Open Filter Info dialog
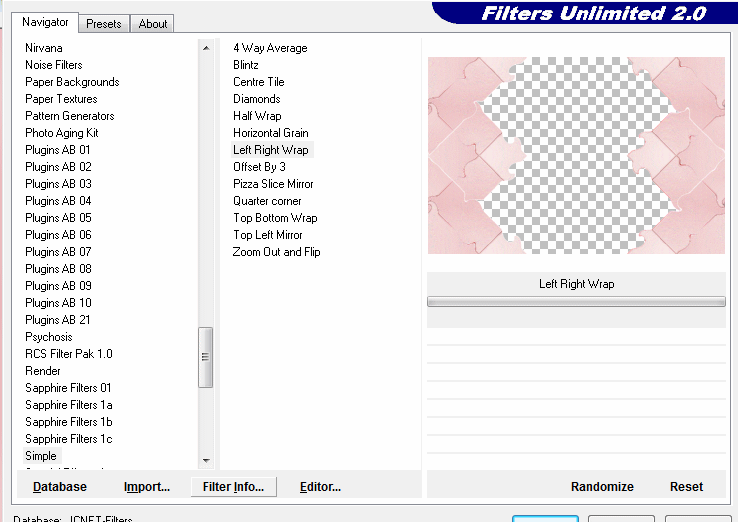 pos(233,487)
